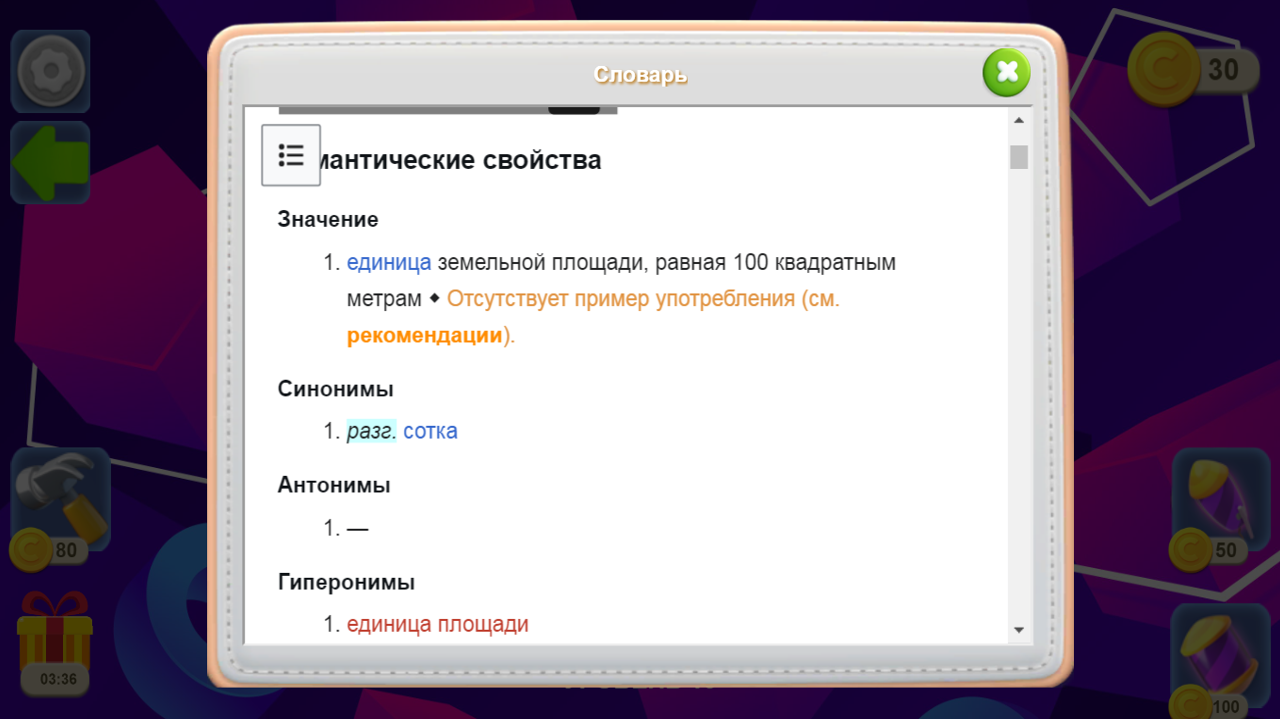Viewport: 1280px width, 720px height.
Task: Select the Синонимы section heading
Action: coord(335,389)
